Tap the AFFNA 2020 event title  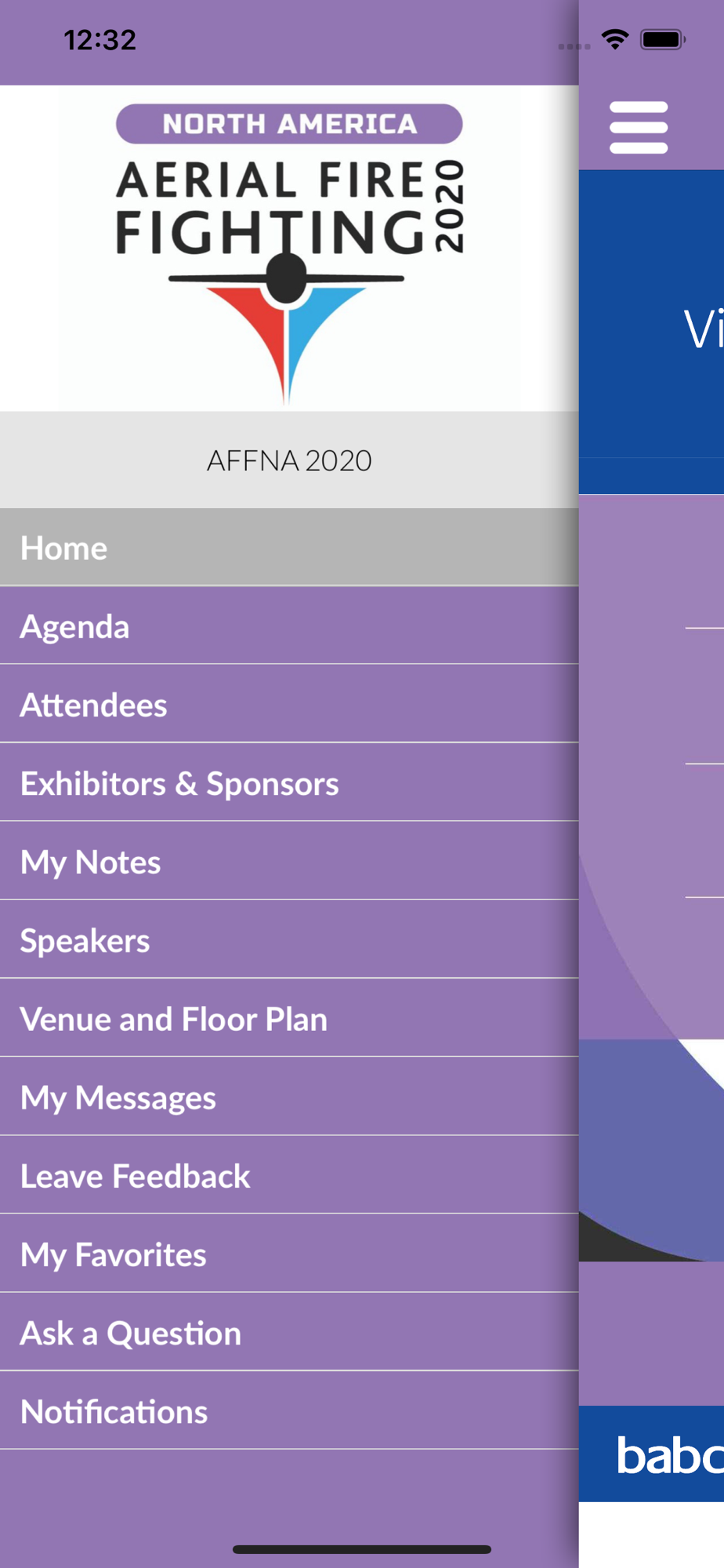click(x=289, y=460)
